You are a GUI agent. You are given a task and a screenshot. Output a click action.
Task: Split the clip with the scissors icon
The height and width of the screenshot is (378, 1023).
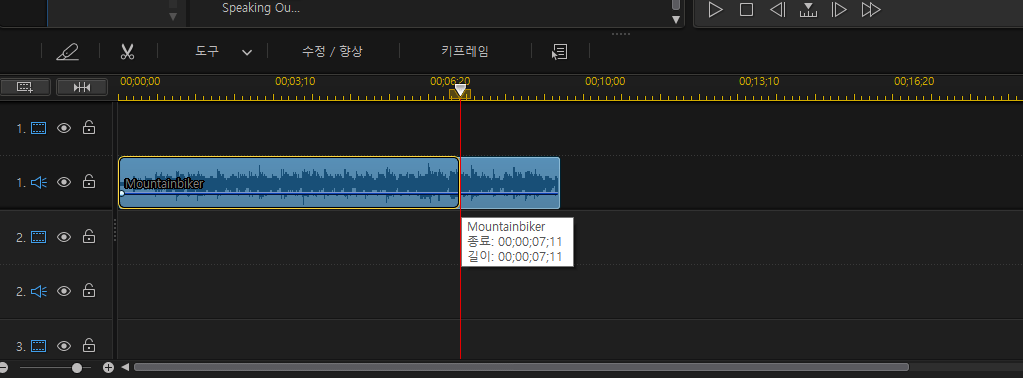click(x=127, y=52)
